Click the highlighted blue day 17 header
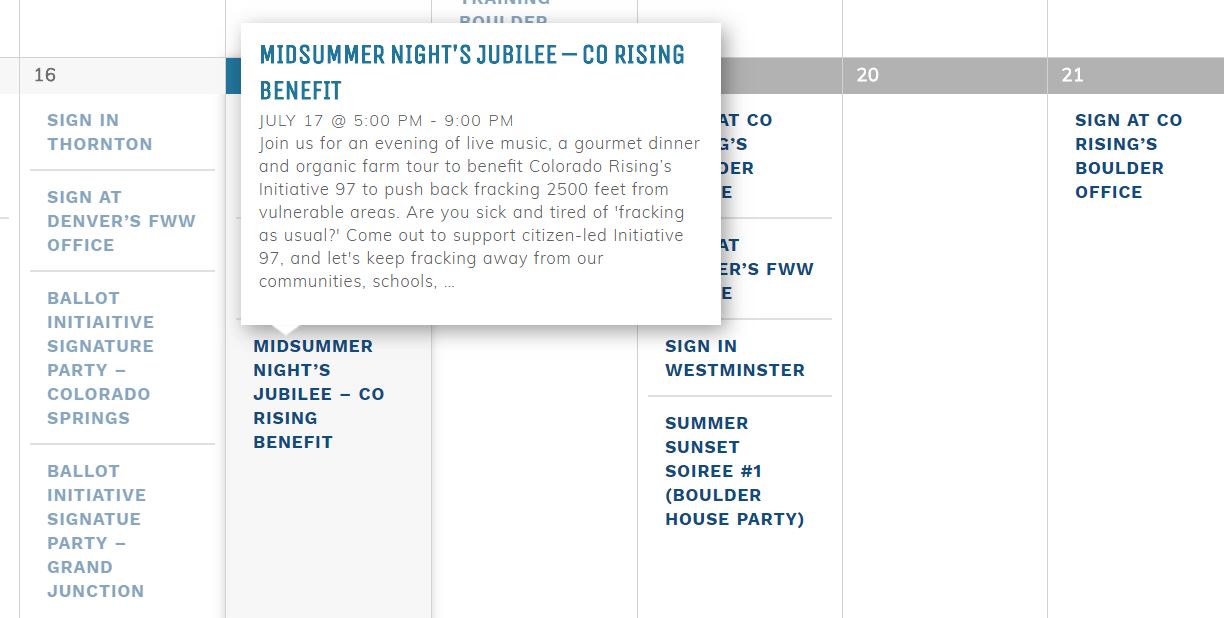Viewport: 1224px width, 618px height. click(234, 75)
